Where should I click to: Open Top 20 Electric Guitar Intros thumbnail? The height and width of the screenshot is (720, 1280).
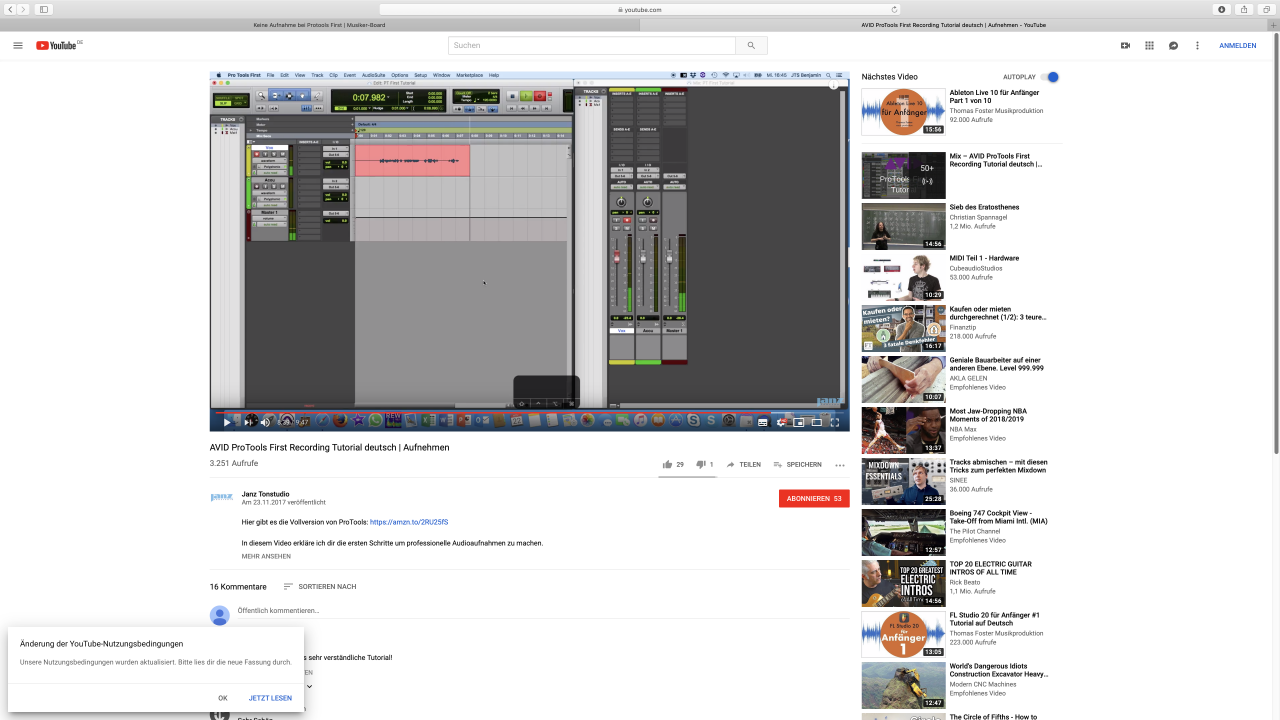(x=903, y=583)
